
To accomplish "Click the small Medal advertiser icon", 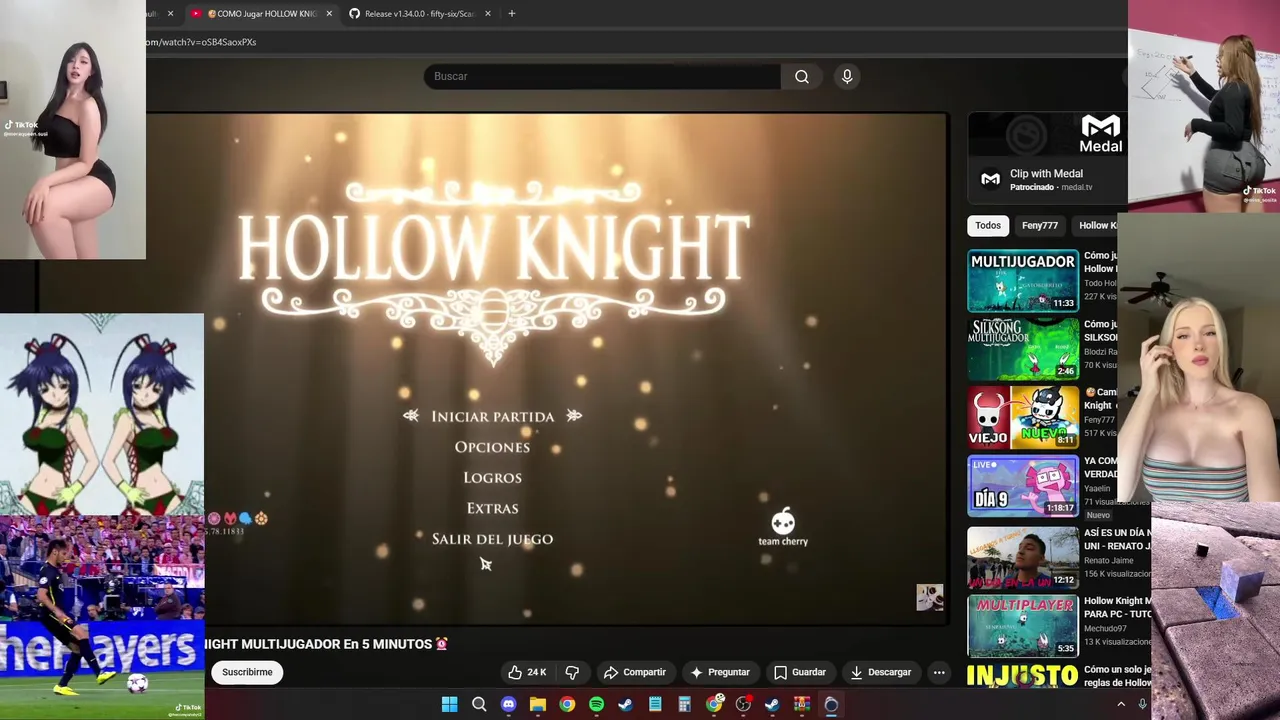I will (990, 179).
